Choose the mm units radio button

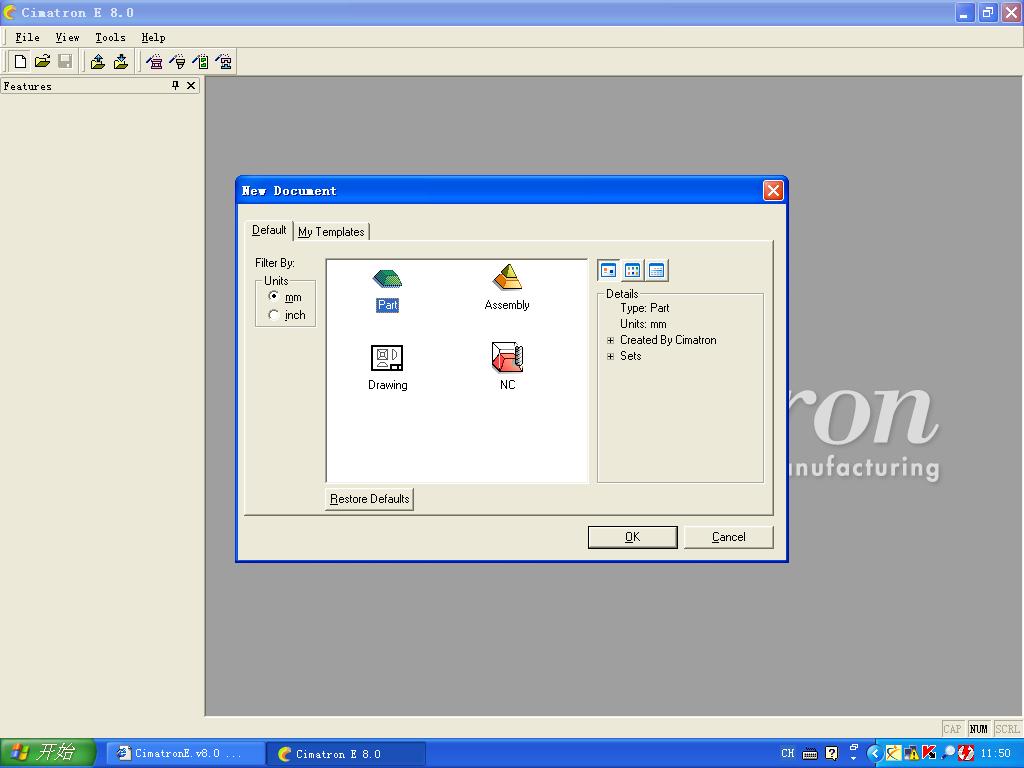[x=274, y=296]
